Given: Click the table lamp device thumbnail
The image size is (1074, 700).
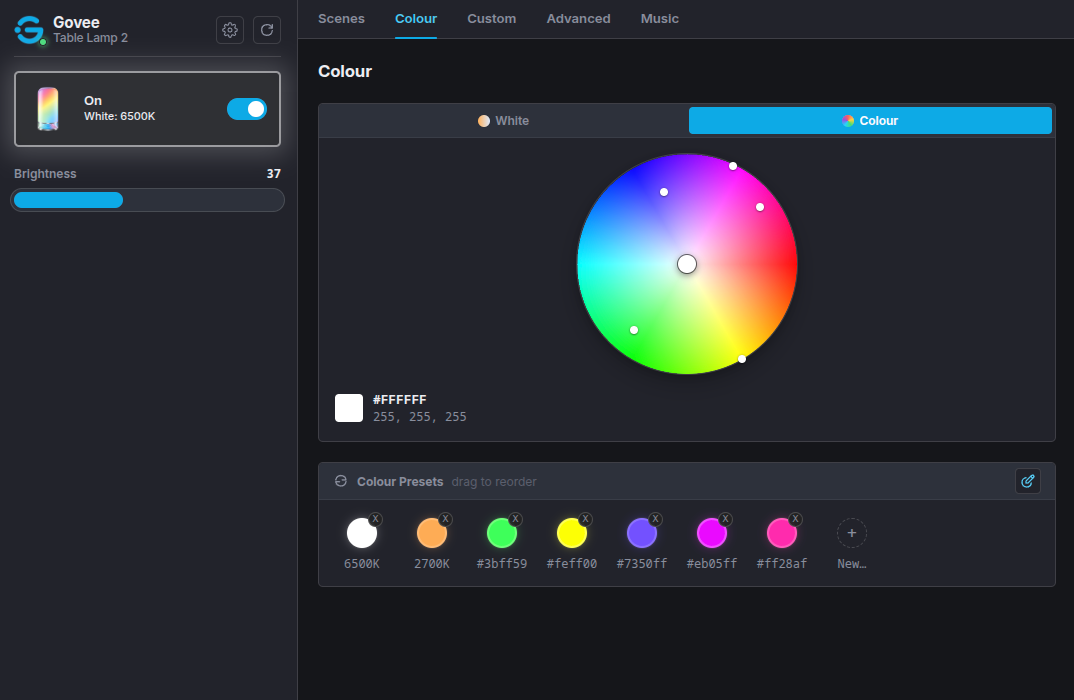Looking at the screenshot, I should coord(48,109).
